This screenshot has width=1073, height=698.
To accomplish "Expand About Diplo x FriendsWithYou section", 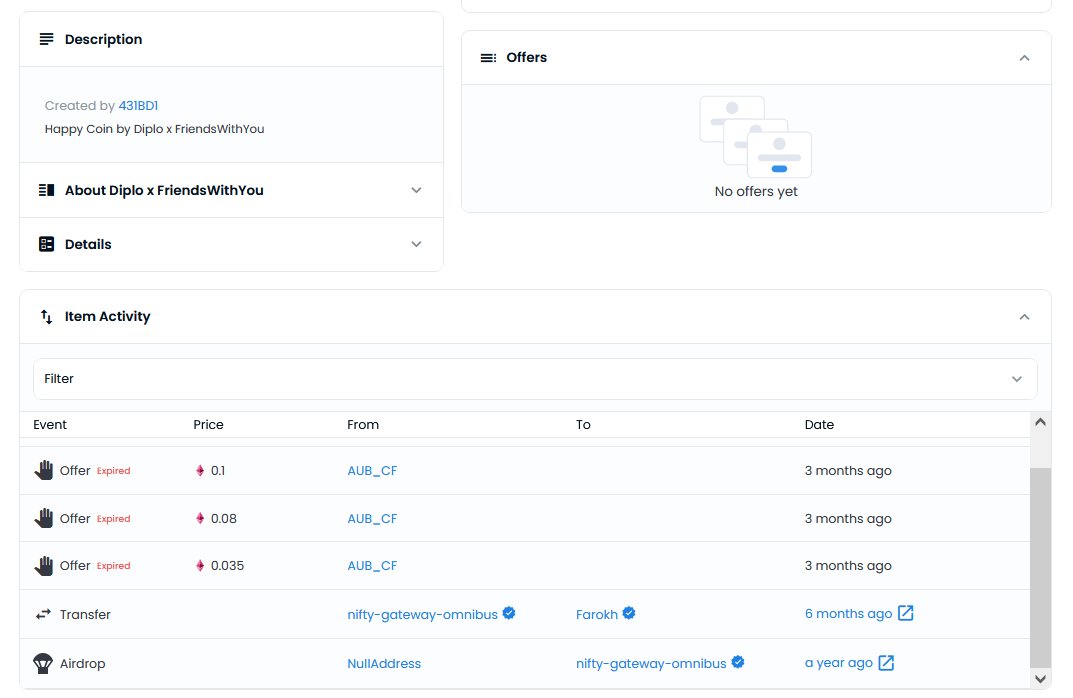I will click(x=416, y=190).
